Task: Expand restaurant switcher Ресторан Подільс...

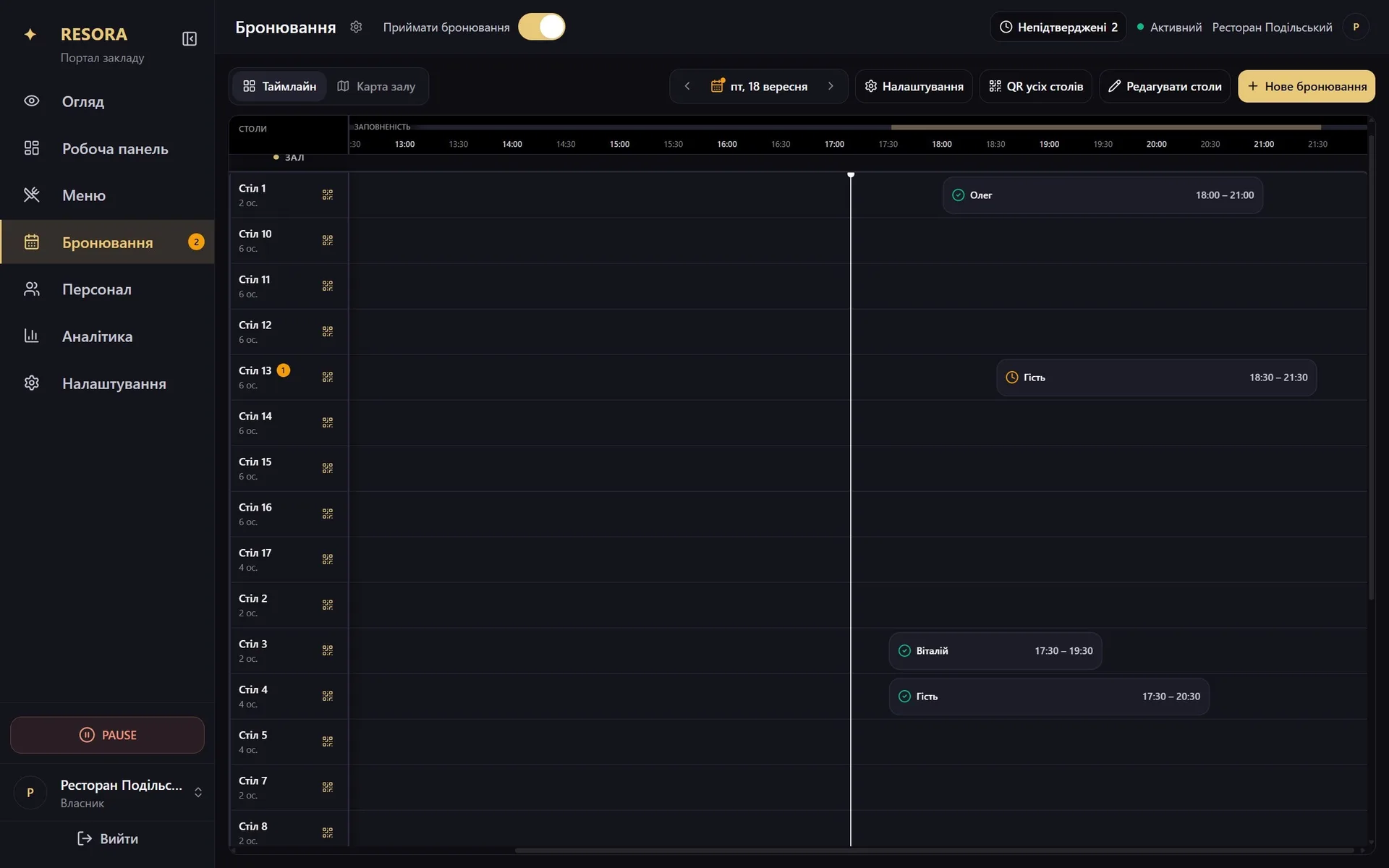Action: (107, 793)
